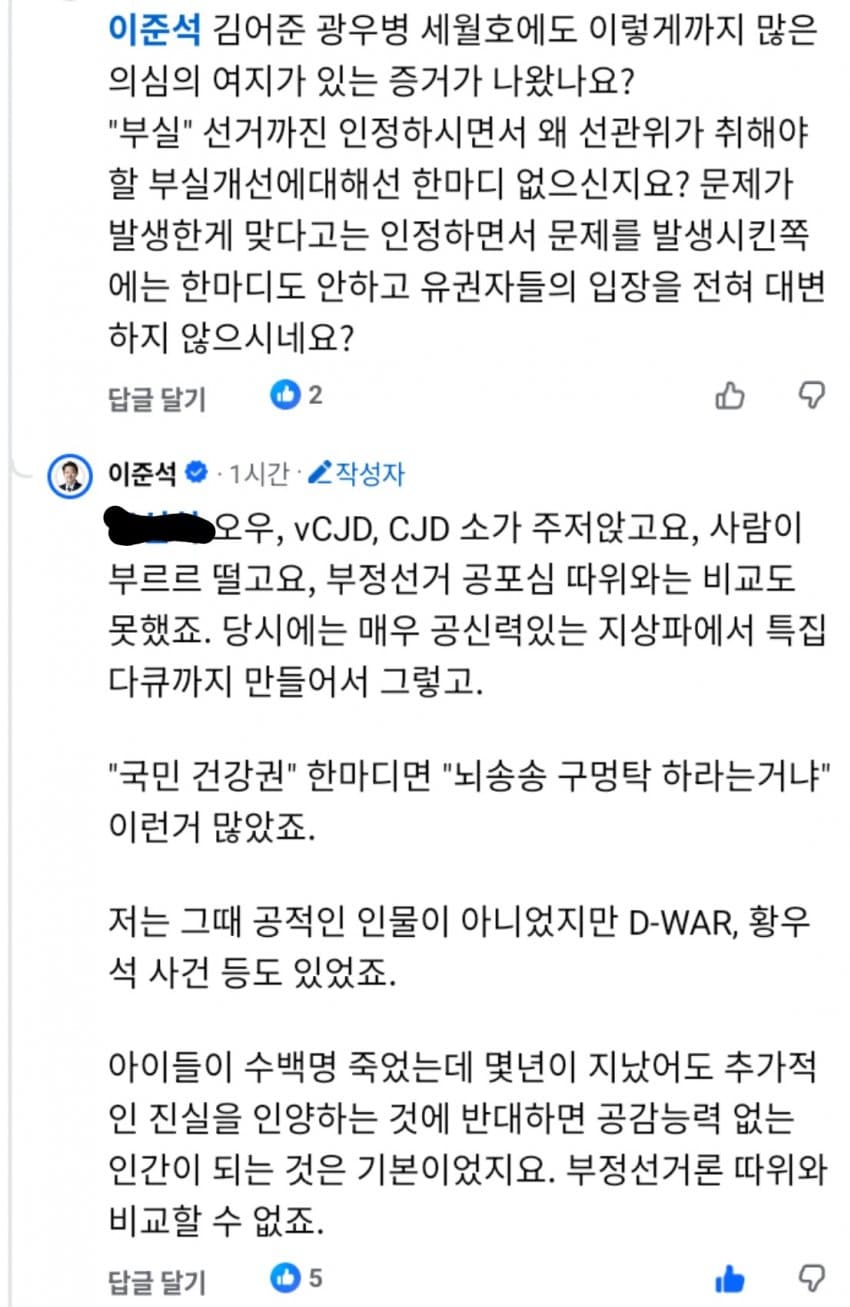Click the 작성자 pencil author badge
Image resolution: width=850 pixels, height=1307 pixels.
point(356,473)
